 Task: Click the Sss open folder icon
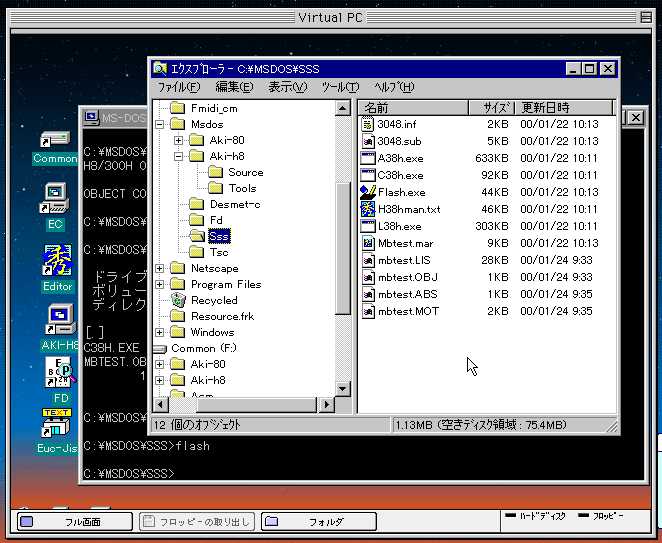(197, 236)
